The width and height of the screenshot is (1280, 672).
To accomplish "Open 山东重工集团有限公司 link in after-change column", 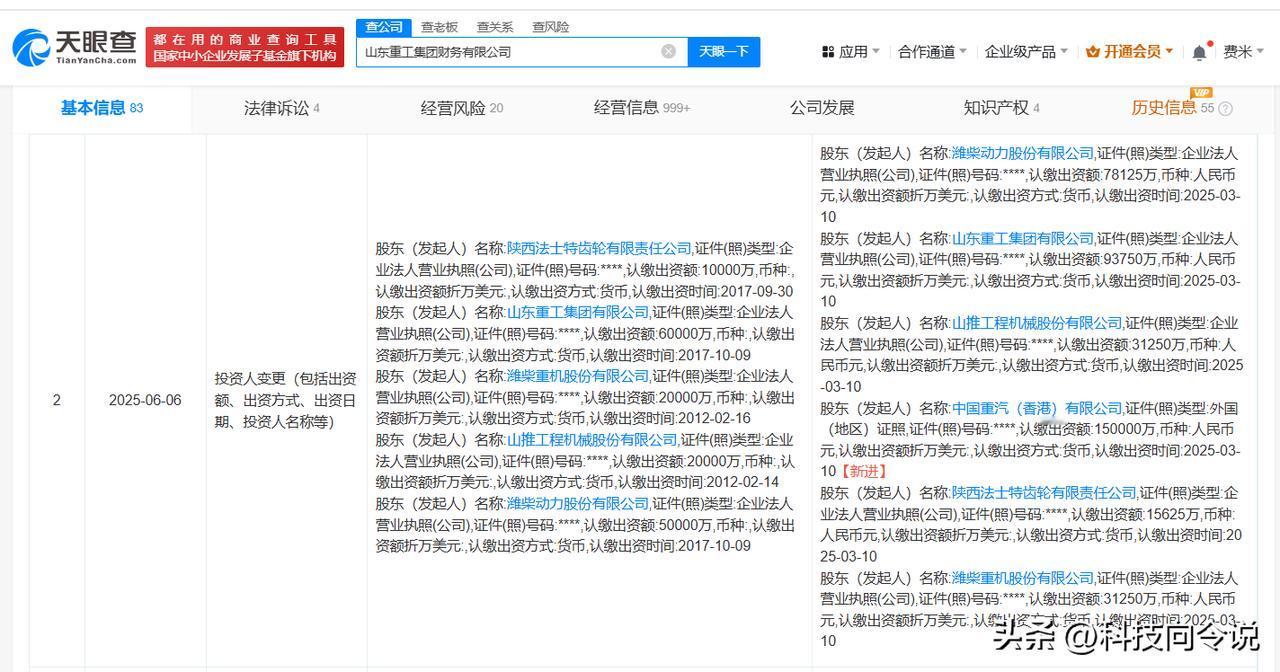I will (x=1023, y=239).
